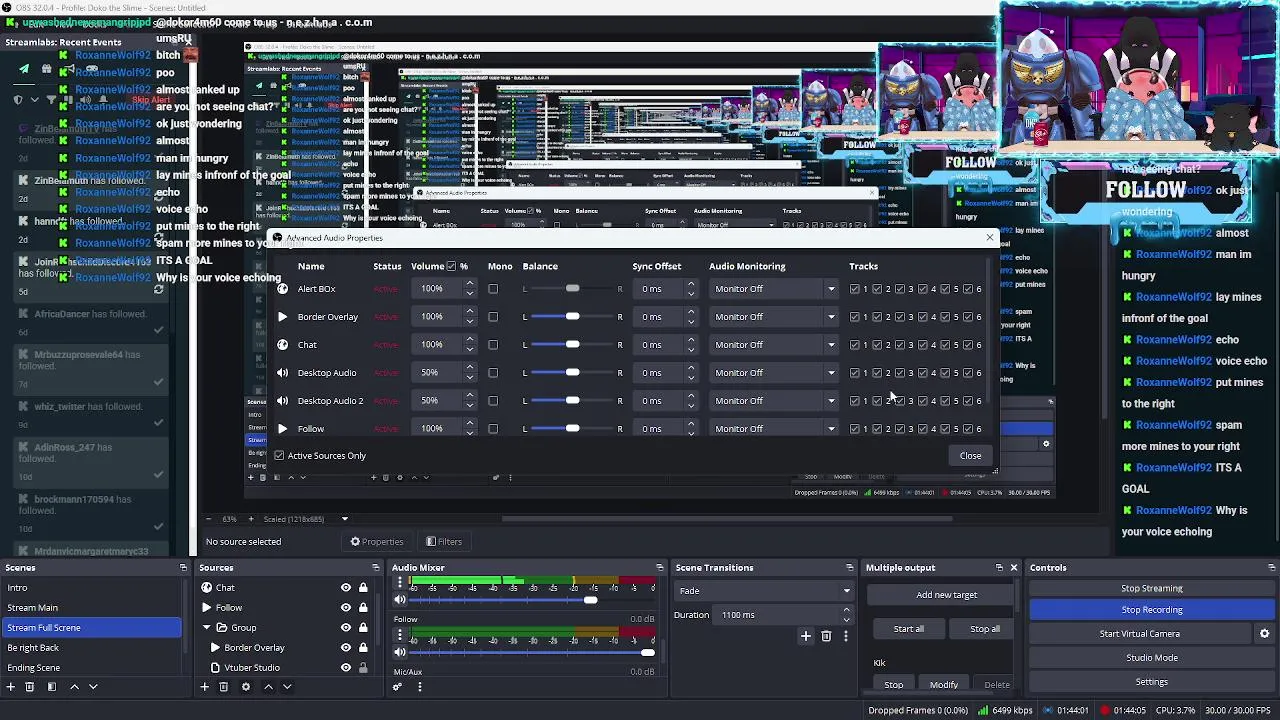
Task: Lock toggle for Vtuber Studio source
Action: click(x=363, y=668)
